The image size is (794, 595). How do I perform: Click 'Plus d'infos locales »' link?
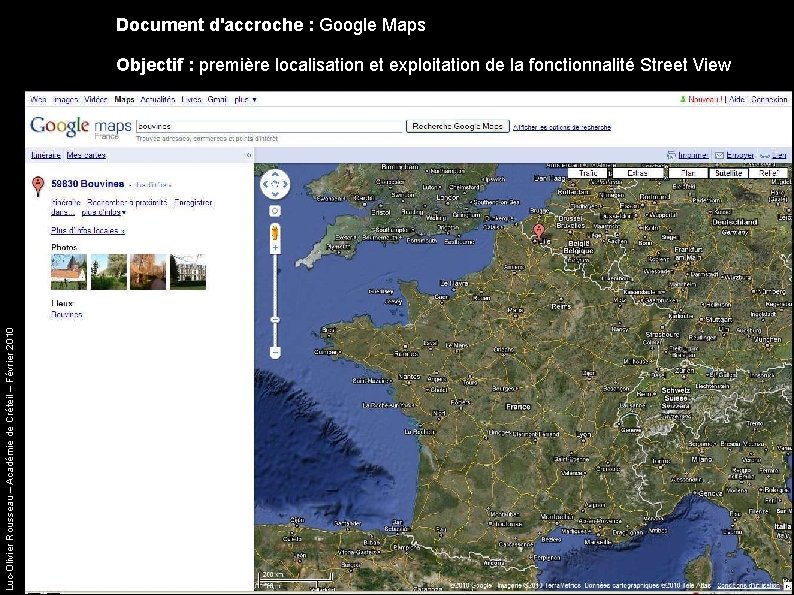click(x=88, y=230)
